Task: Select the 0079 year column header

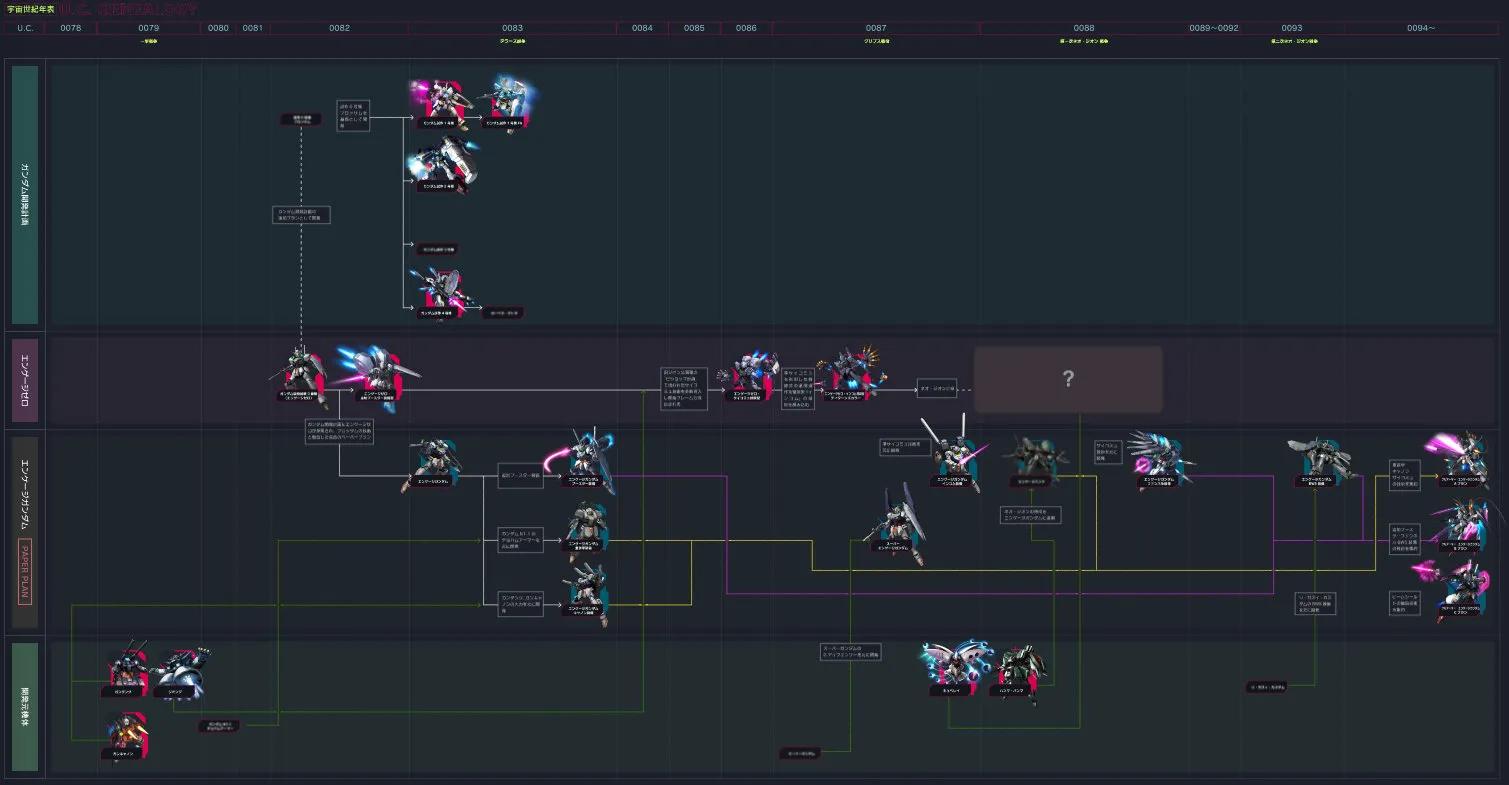Action: tap(148, 28)
